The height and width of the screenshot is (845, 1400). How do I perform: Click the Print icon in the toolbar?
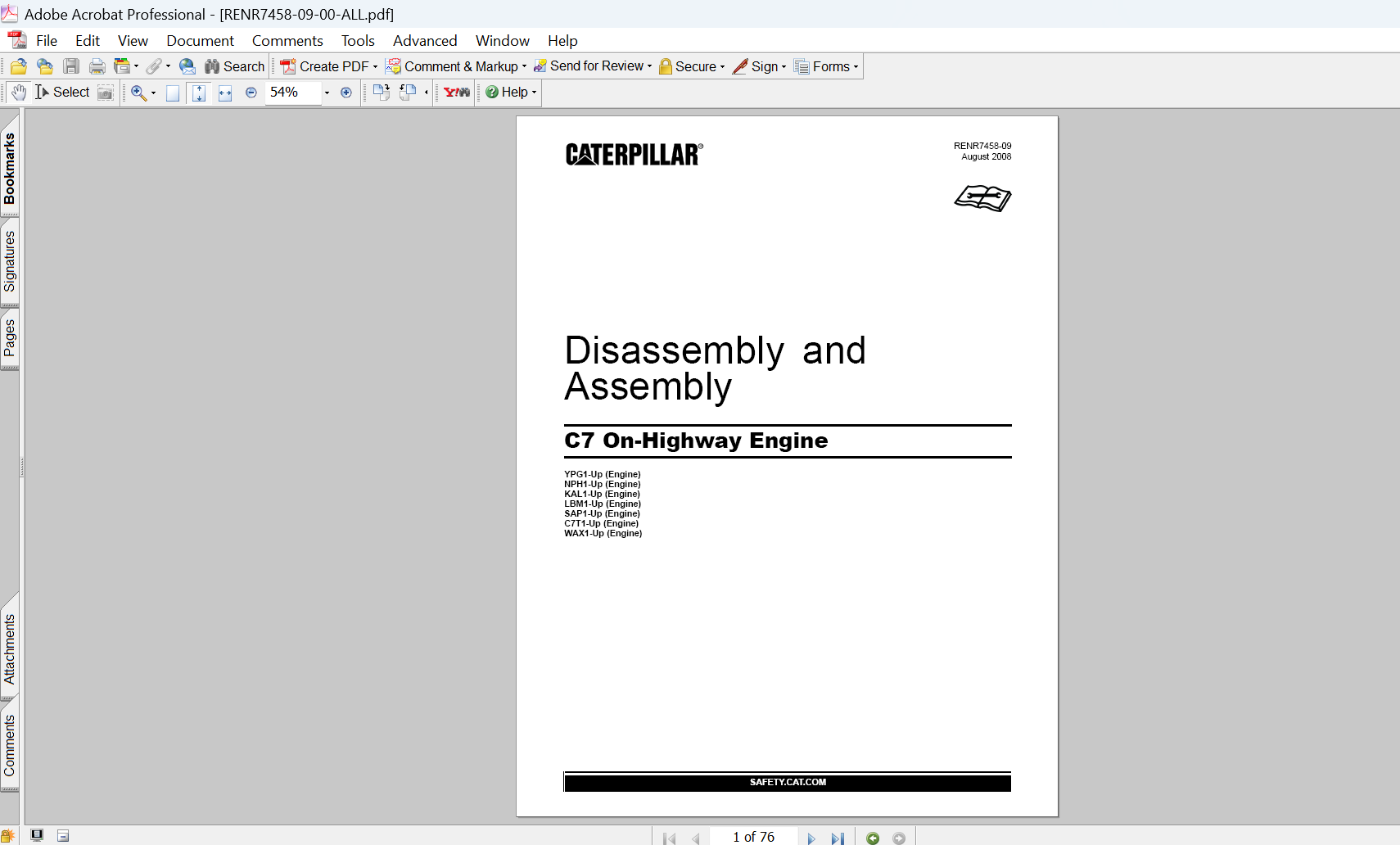[97, 66]
